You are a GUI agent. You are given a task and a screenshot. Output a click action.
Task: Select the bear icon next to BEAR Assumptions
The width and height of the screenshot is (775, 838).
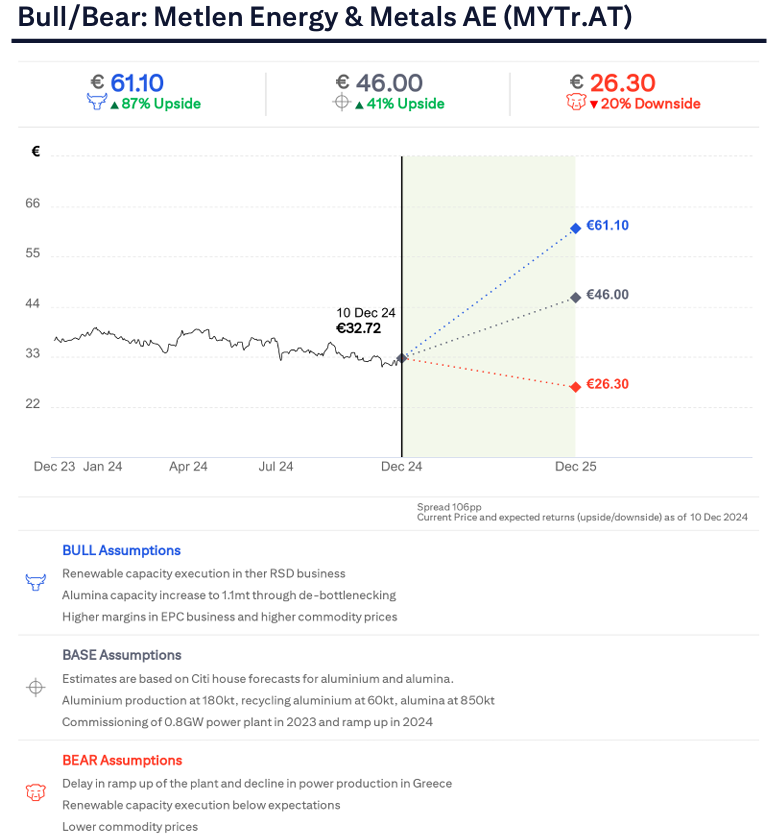(x=36, y=792)
